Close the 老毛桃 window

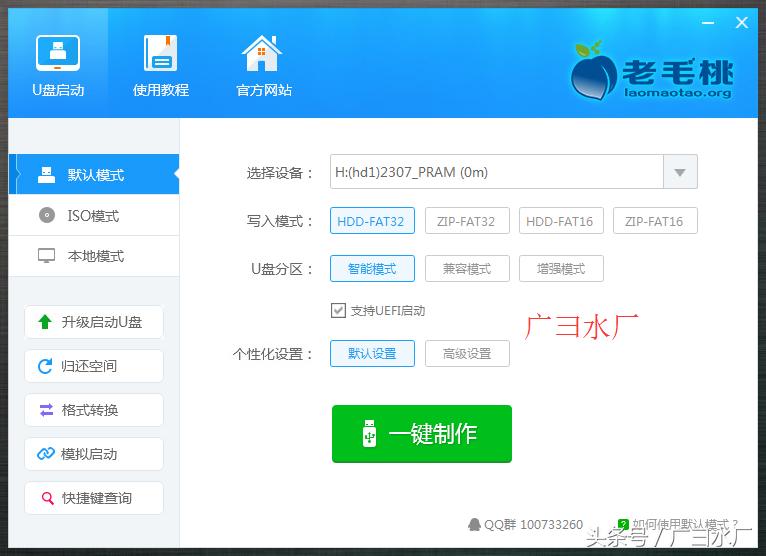pos(742,22)
